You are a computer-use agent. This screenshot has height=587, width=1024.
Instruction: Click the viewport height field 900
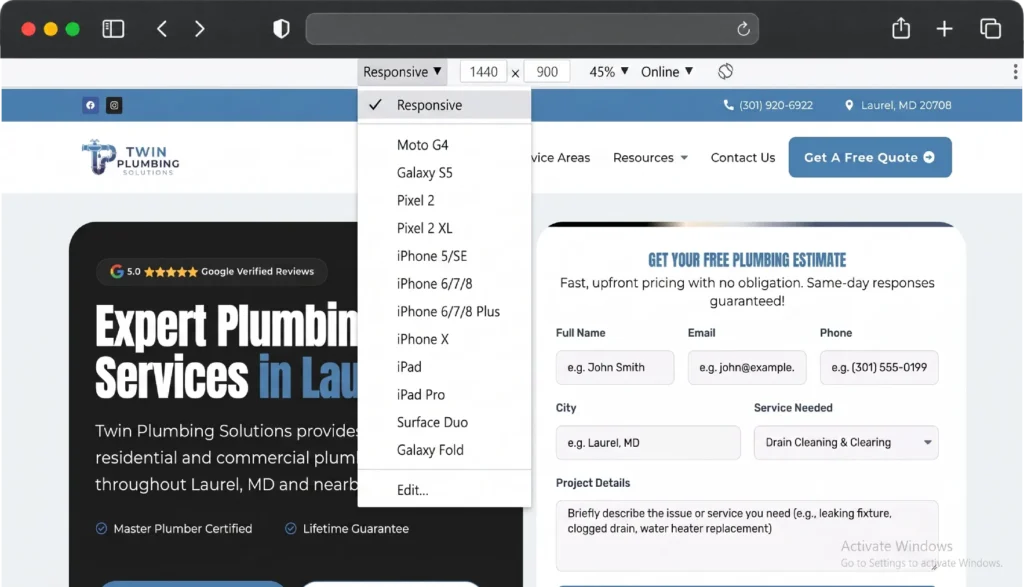547,72
